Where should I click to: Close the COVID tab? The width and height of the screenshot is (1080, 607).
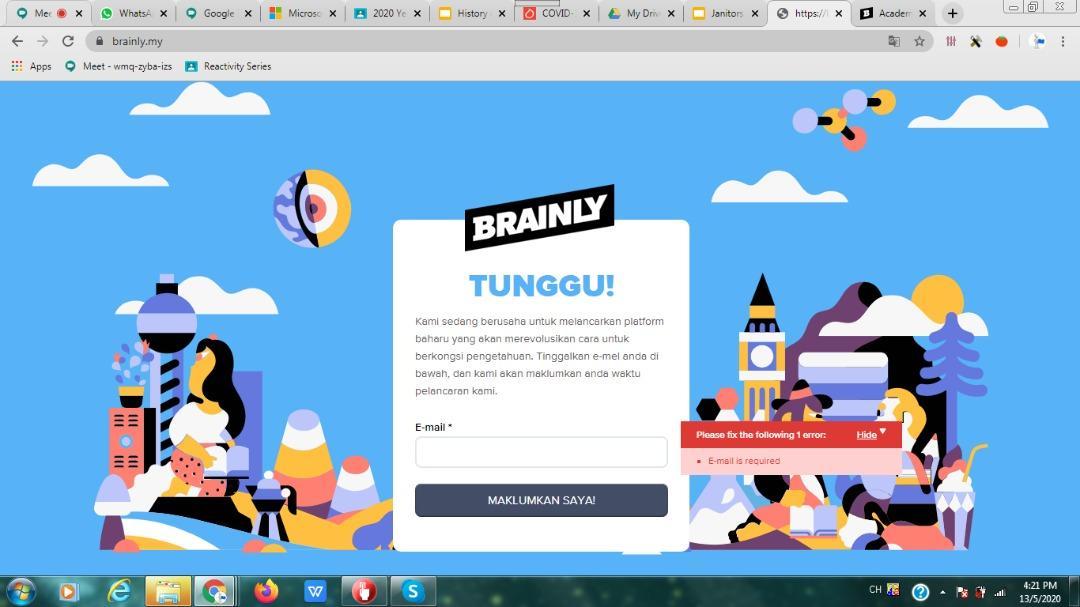[x=587, y=13]
